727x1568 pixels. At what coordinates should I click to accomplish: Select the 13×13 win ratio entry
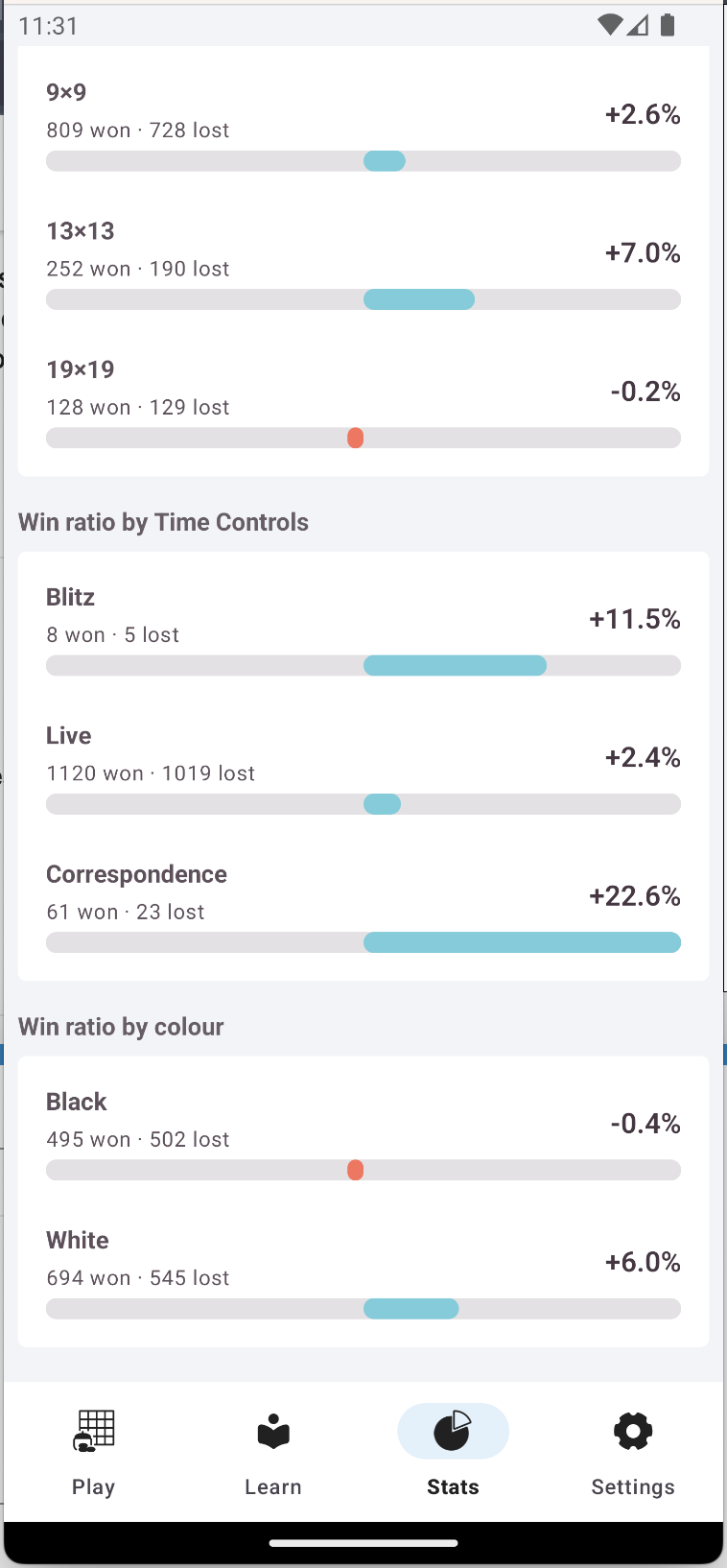[363, 265]
